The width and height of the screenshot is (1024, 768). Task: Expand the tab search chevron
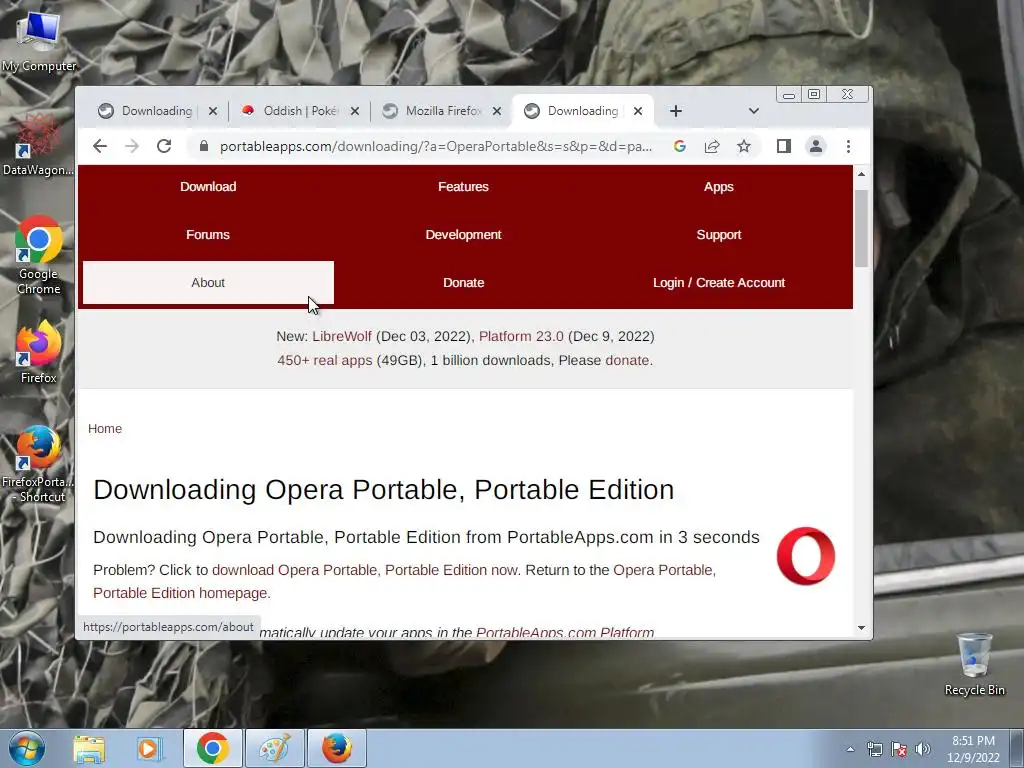click(754, 111)
